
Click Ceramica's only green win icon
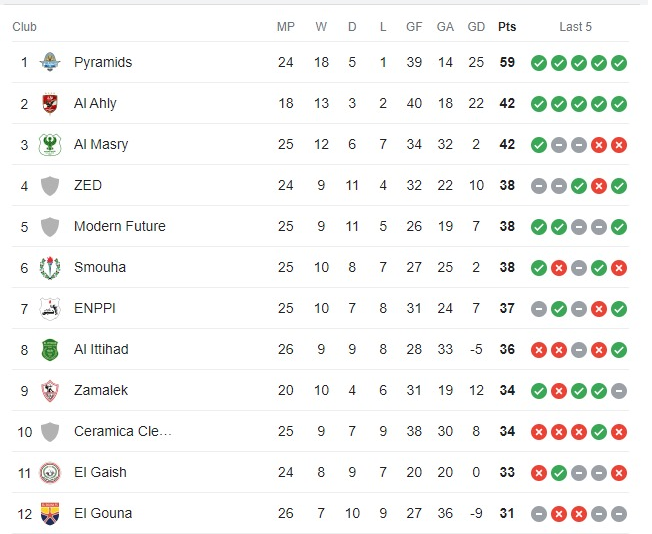[x=599, y=432]
